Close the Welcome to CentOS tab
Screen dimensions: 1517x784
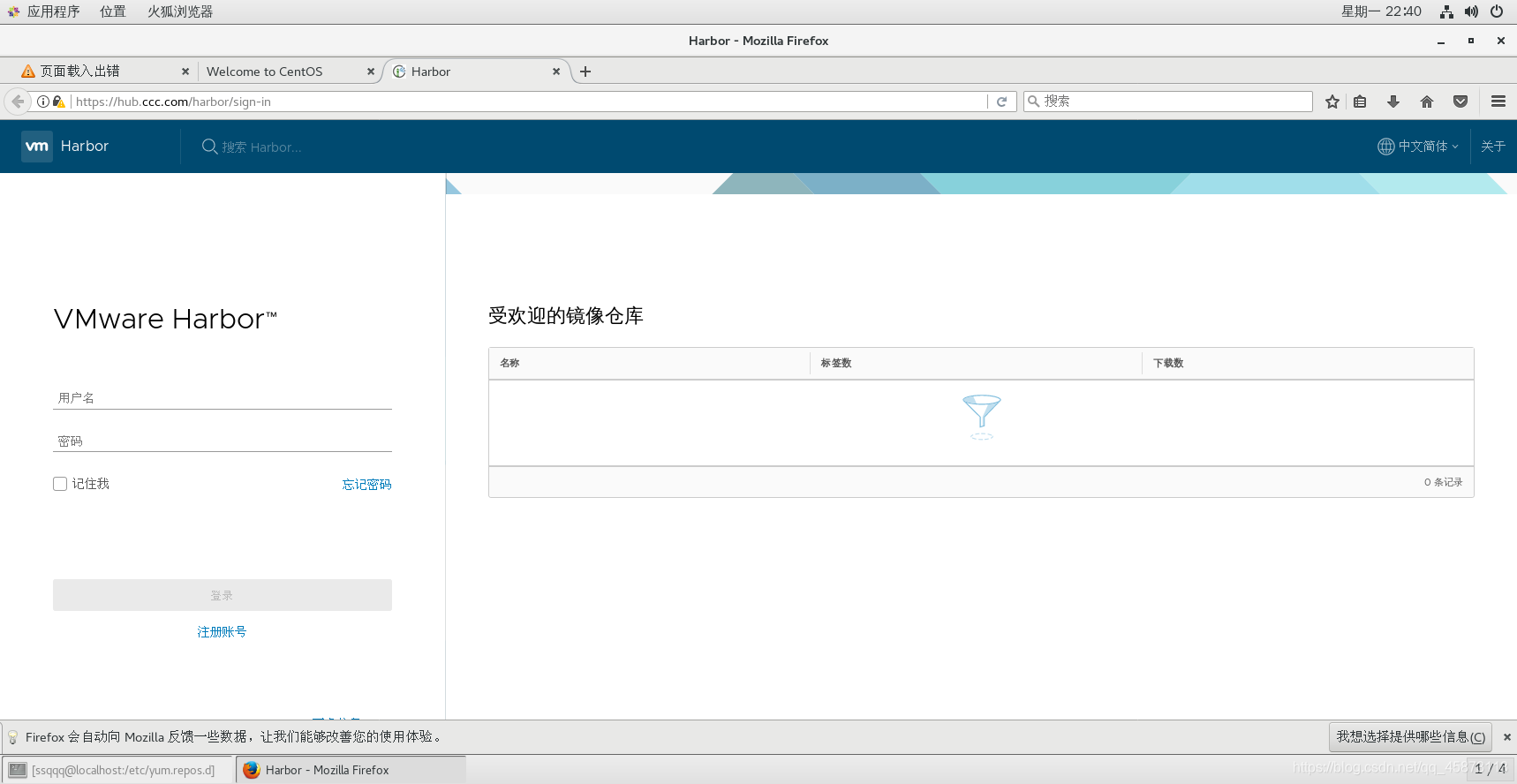[x=371, y=72]
